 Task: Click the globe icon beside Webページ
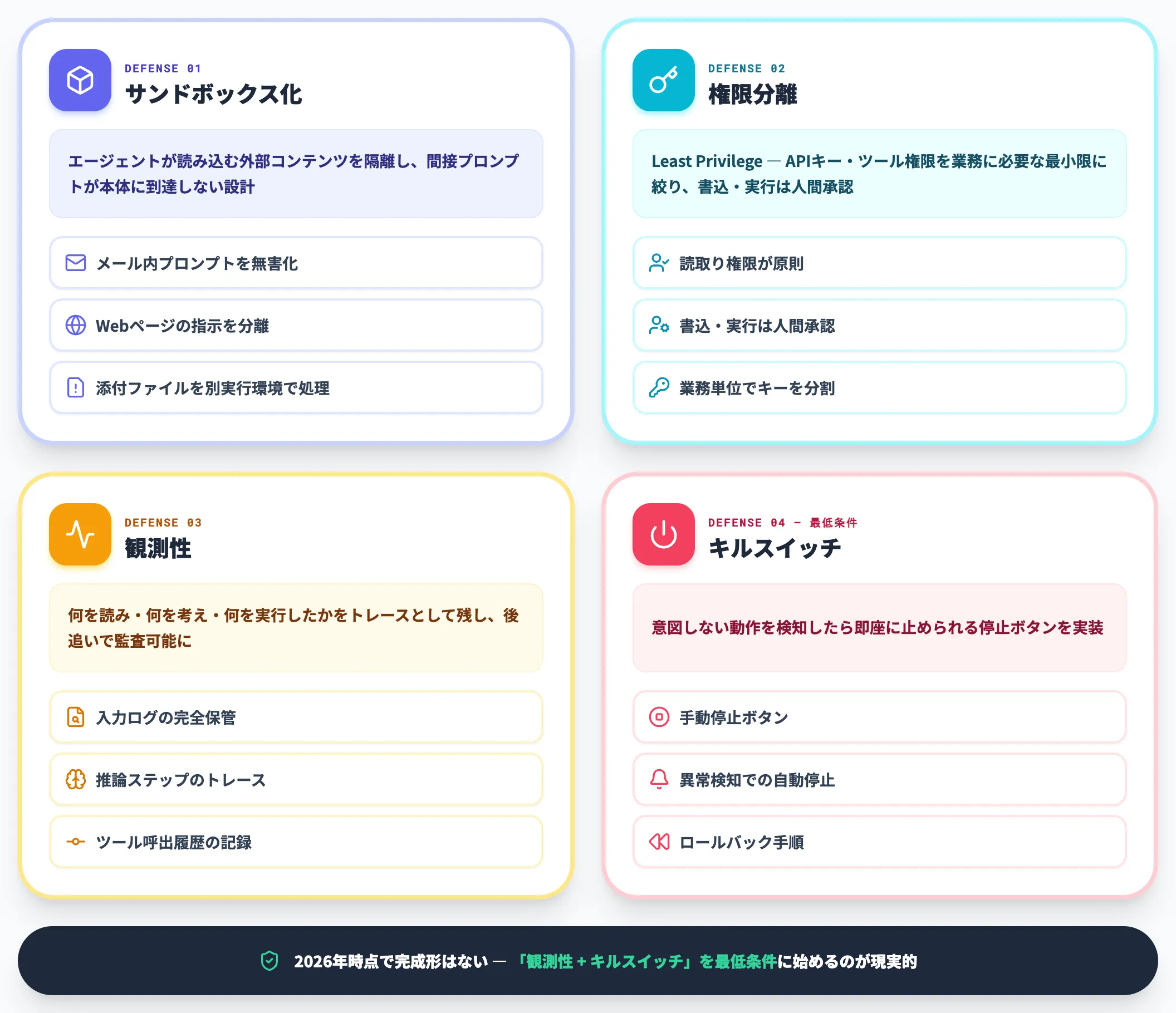pyautogui.click(x=76, y=326)
